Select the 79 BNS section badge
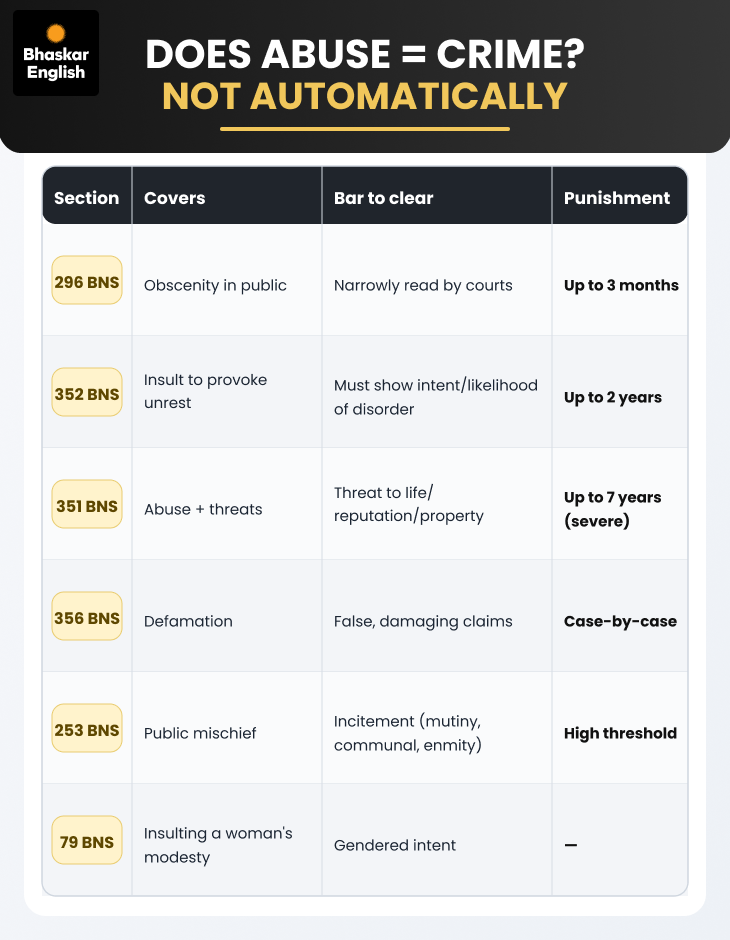The height and width of the screenshot is (940, 730). 87,840
